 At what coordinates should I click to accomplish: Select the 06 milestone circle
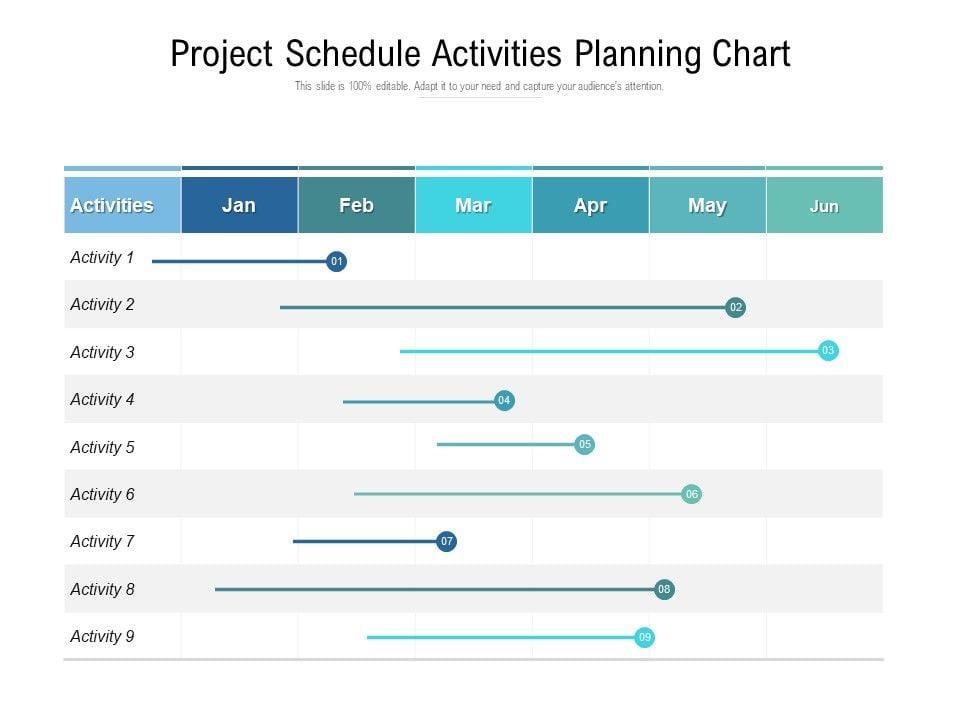tap(691, 494)
